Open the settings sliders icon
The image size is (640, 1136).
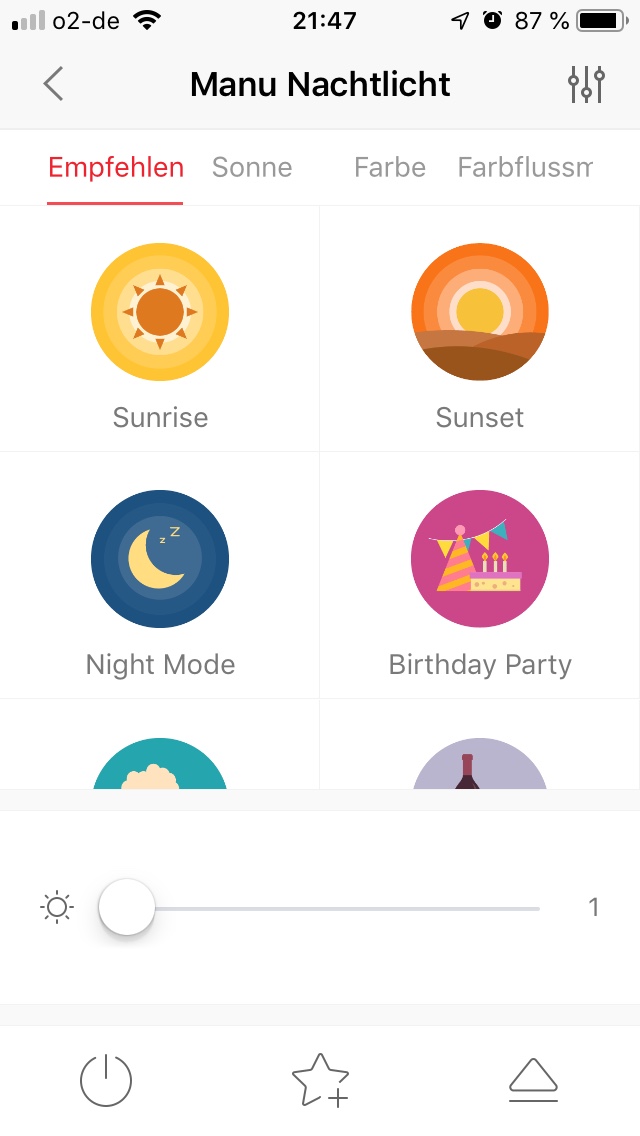point(586,85)
